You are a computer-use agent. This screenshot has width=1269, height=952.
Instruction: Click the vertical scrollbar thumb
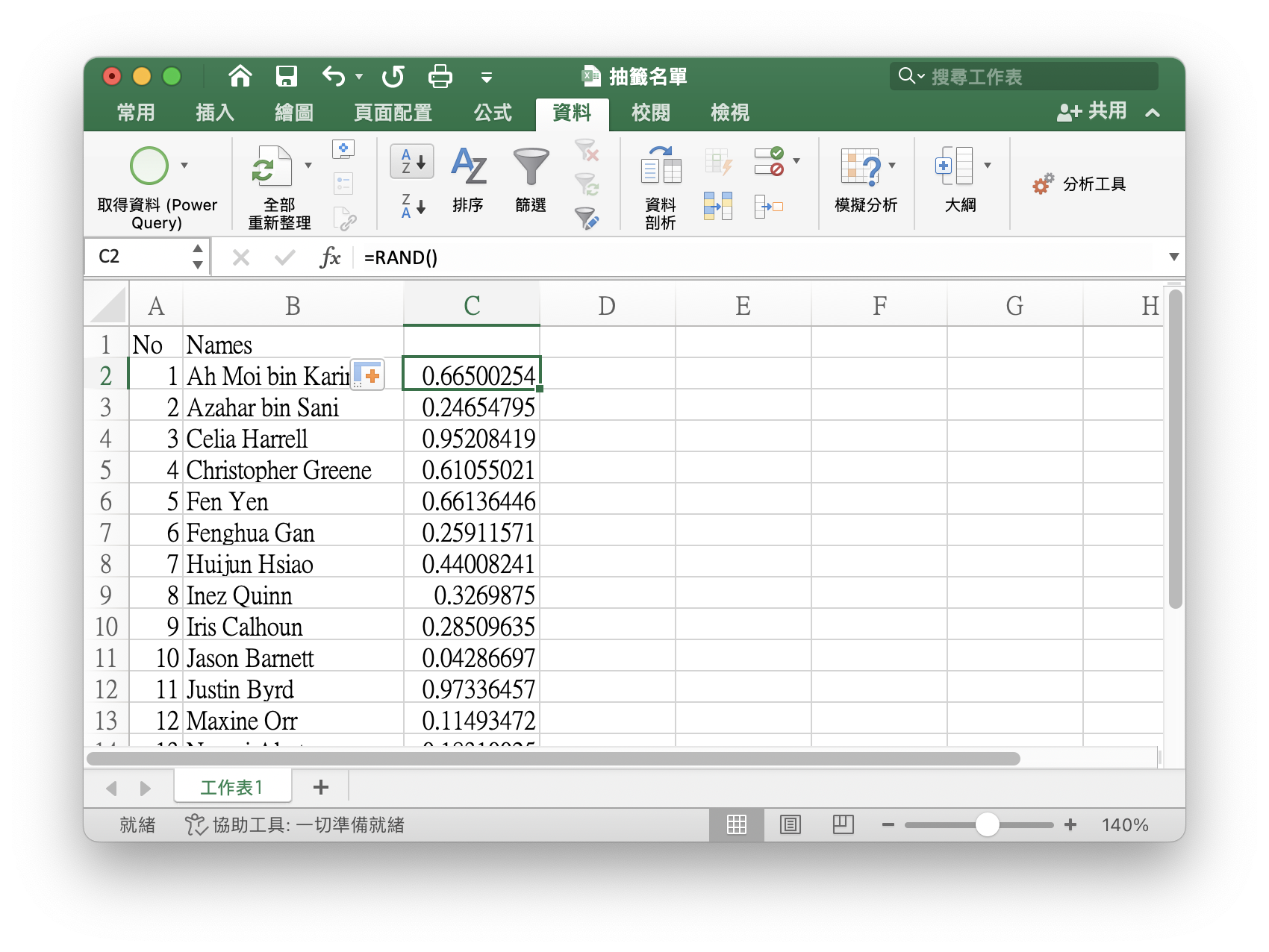1176,449
